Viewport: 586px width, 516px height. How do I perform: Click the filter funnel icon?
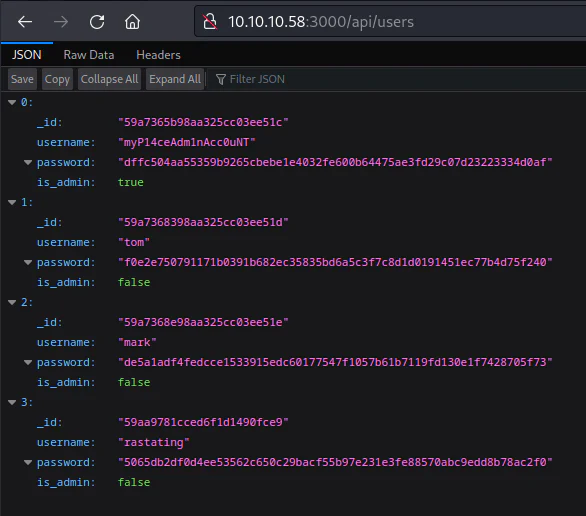[x=220, y=79]
